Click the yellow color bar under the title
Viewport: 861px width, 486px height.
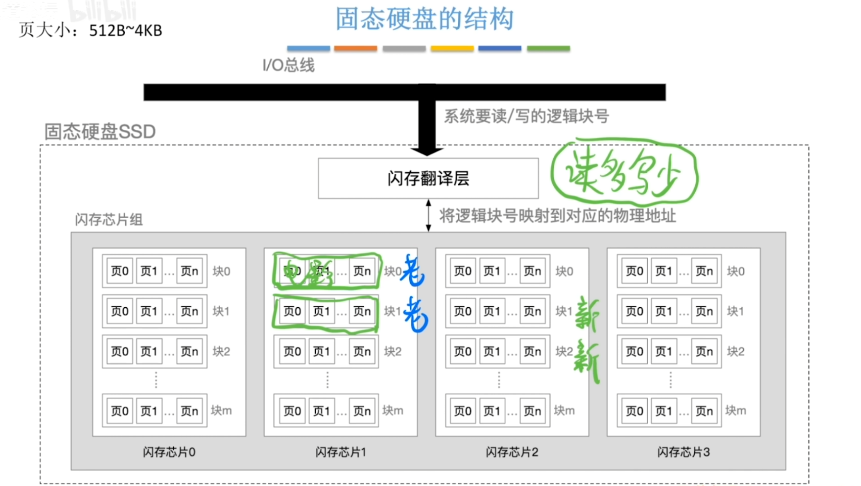(452, 48)
